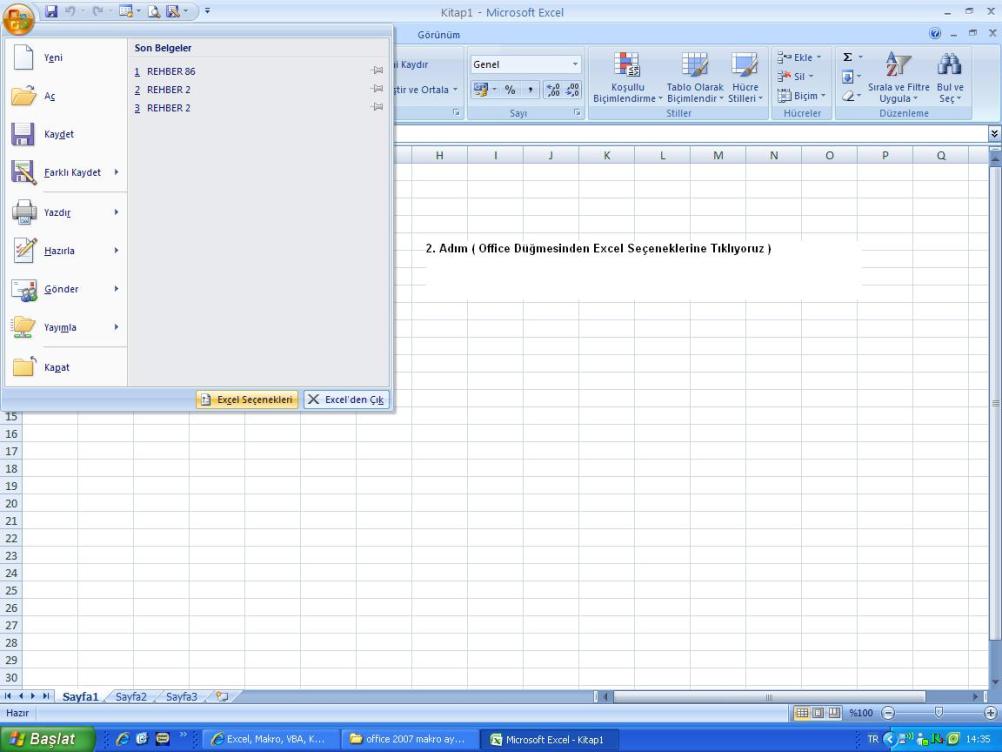Switch to the Sayfa1 sheet tab
This screenshot has height=752, width=1002.
point(81,696)
